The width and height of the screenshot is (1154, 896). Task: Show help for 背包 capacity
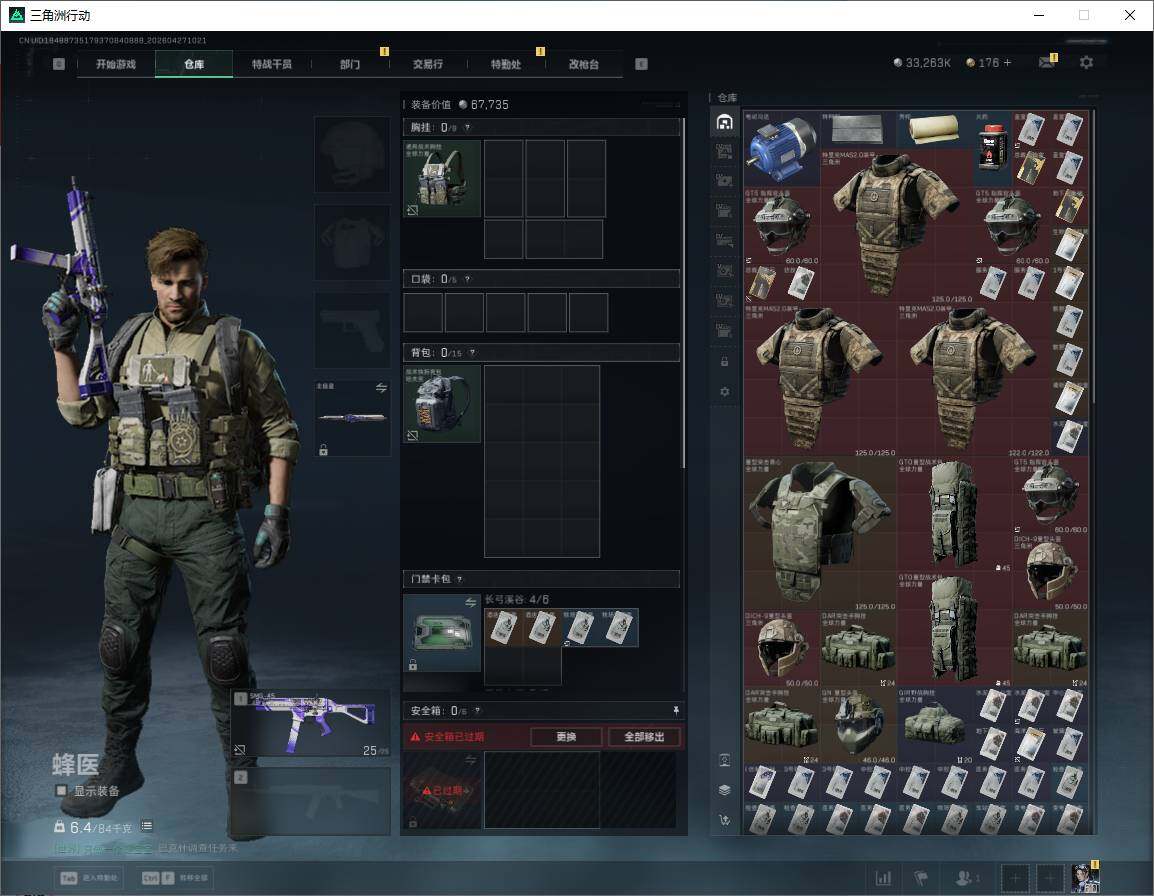(472, 353)
